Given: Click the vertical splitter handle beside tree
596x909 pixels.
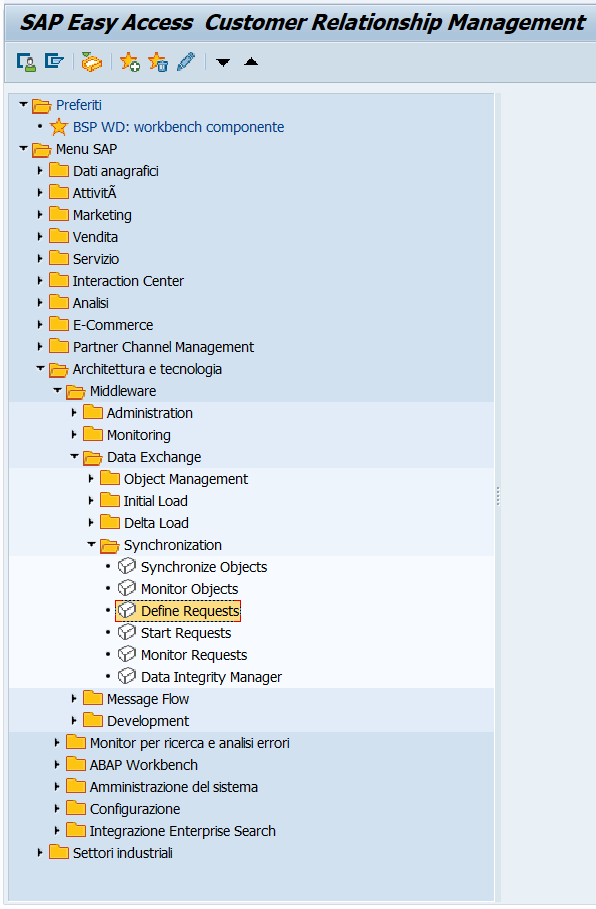Looking at the screenshot, I should click(x=498, y=496).
